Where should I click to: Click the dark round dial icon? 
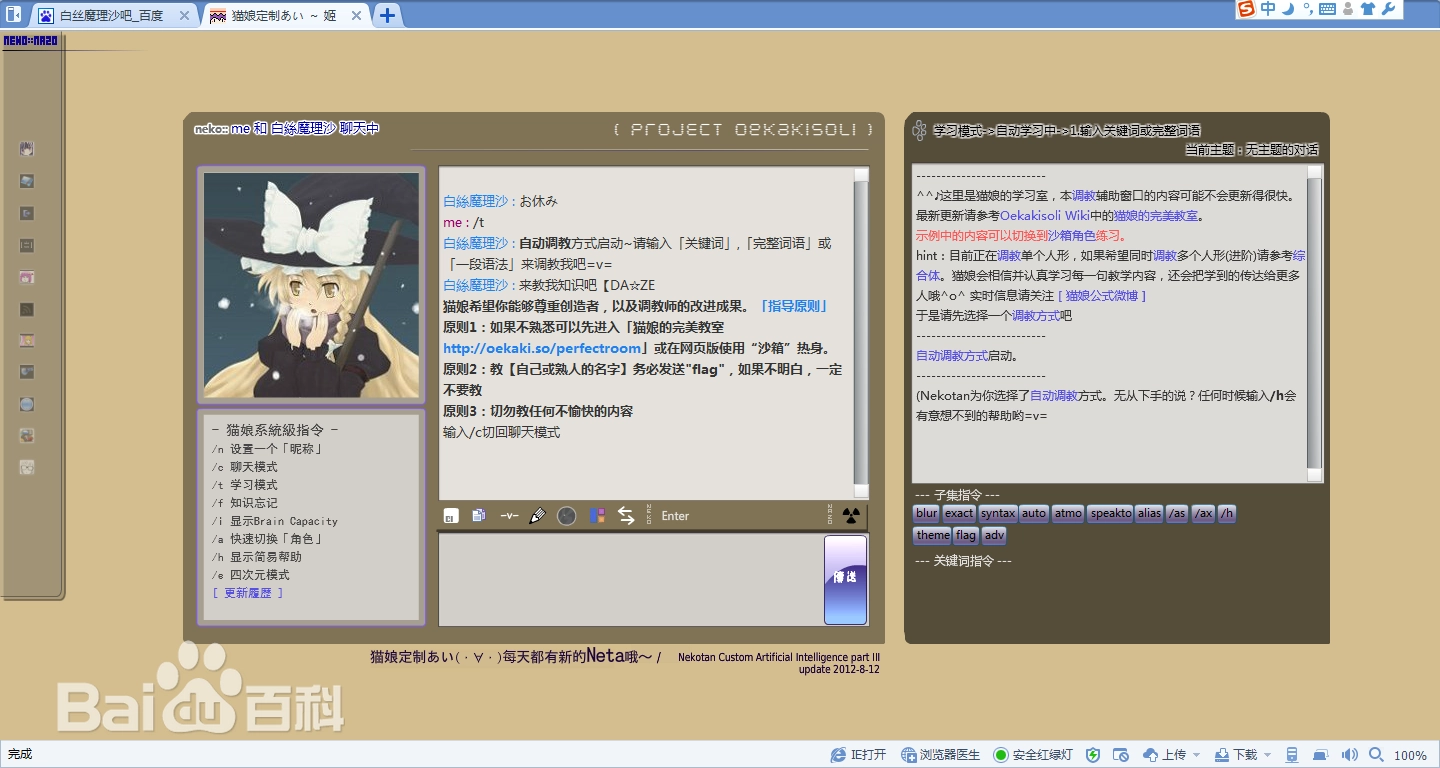point(567,516)
